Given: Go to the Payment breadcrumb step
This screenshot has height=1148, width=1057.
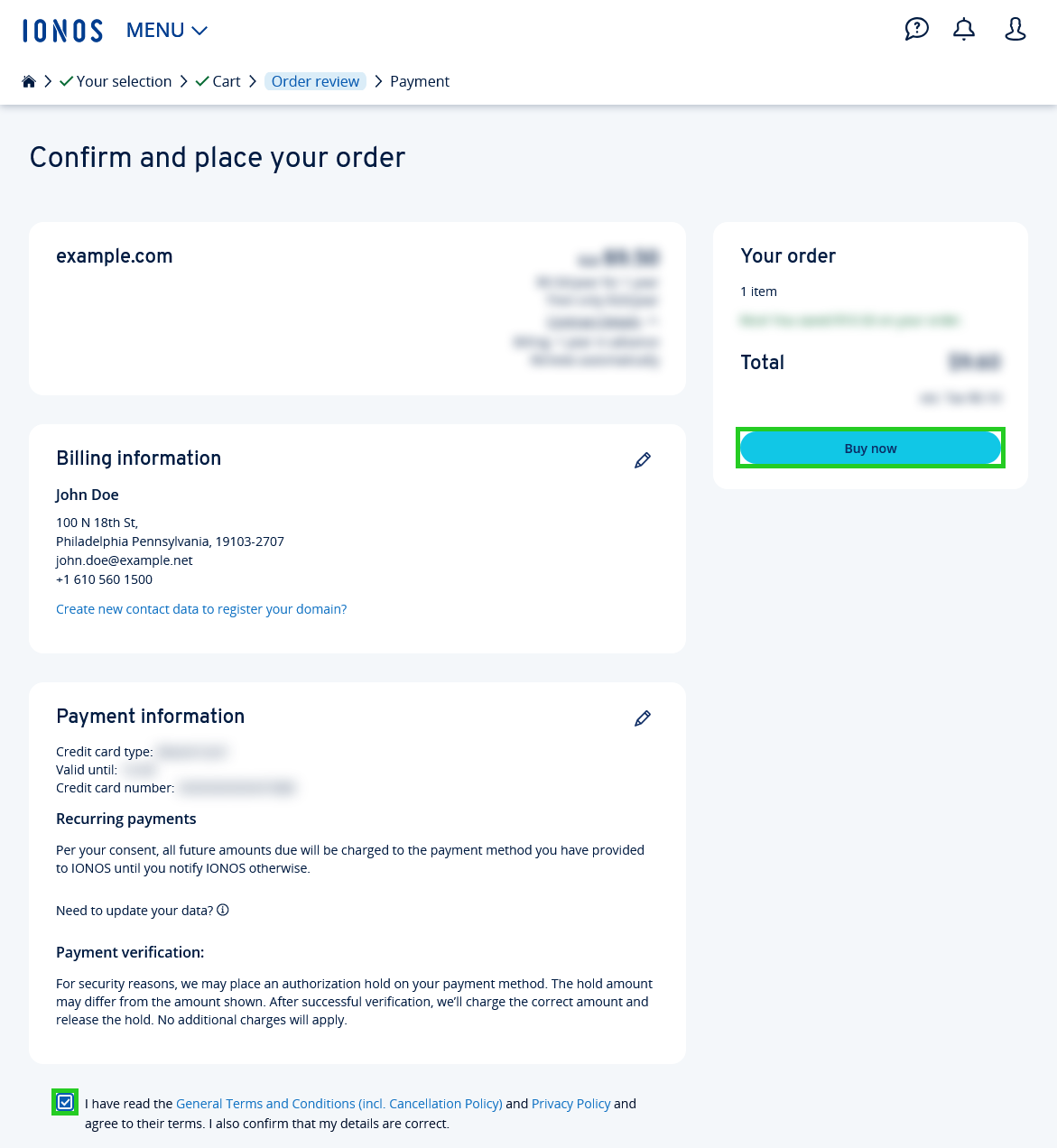Looking at the screenshot, I should [419, 80].
